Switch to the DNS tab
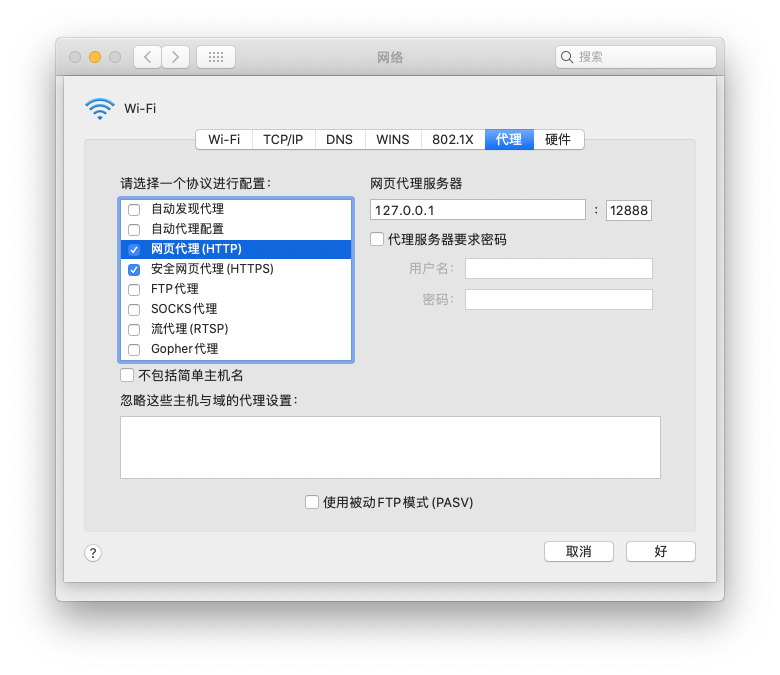The width and height of the screenshot is (780, 675). 339,139
